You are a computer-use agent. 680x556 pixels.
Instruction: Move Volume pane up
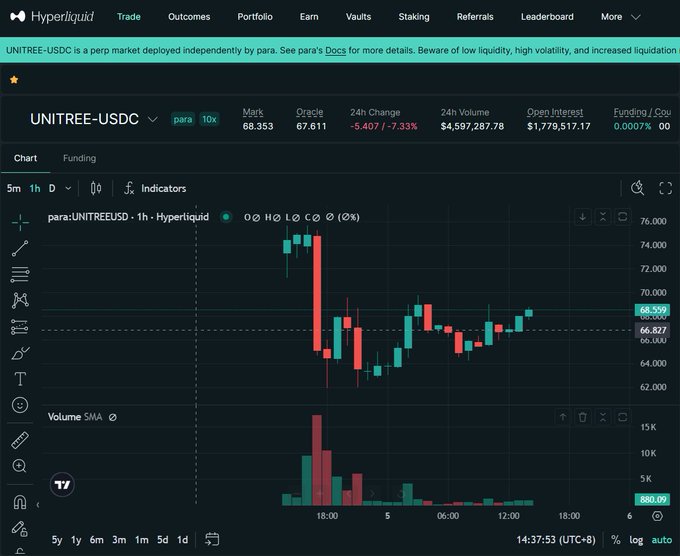(562, 417)
